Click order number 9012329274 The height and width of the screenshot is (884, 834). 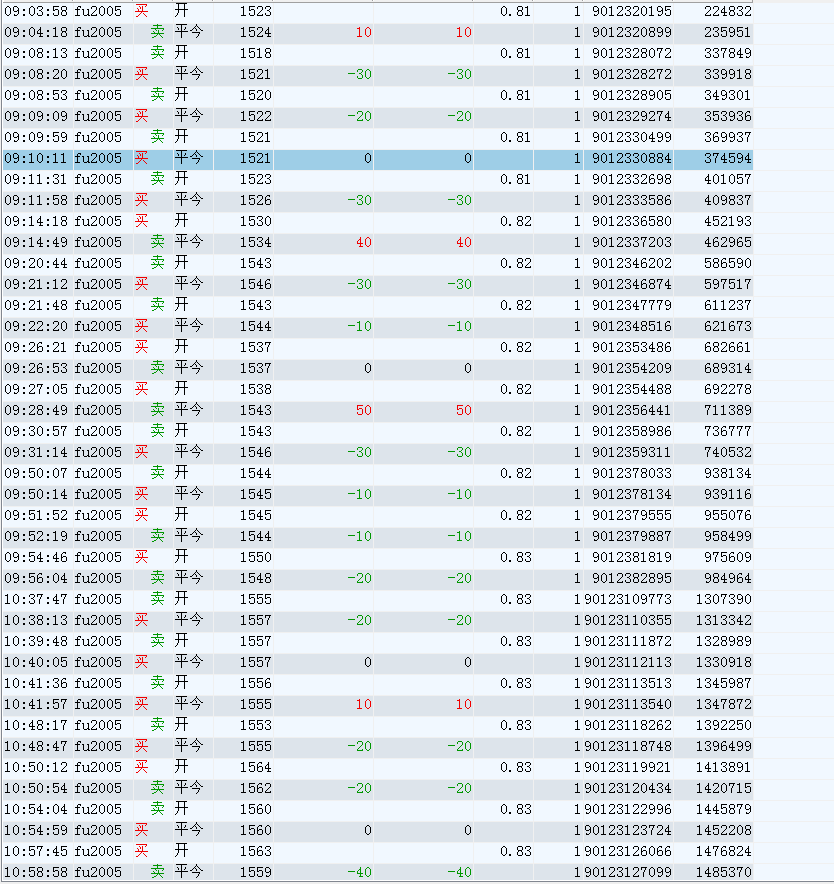632,116
